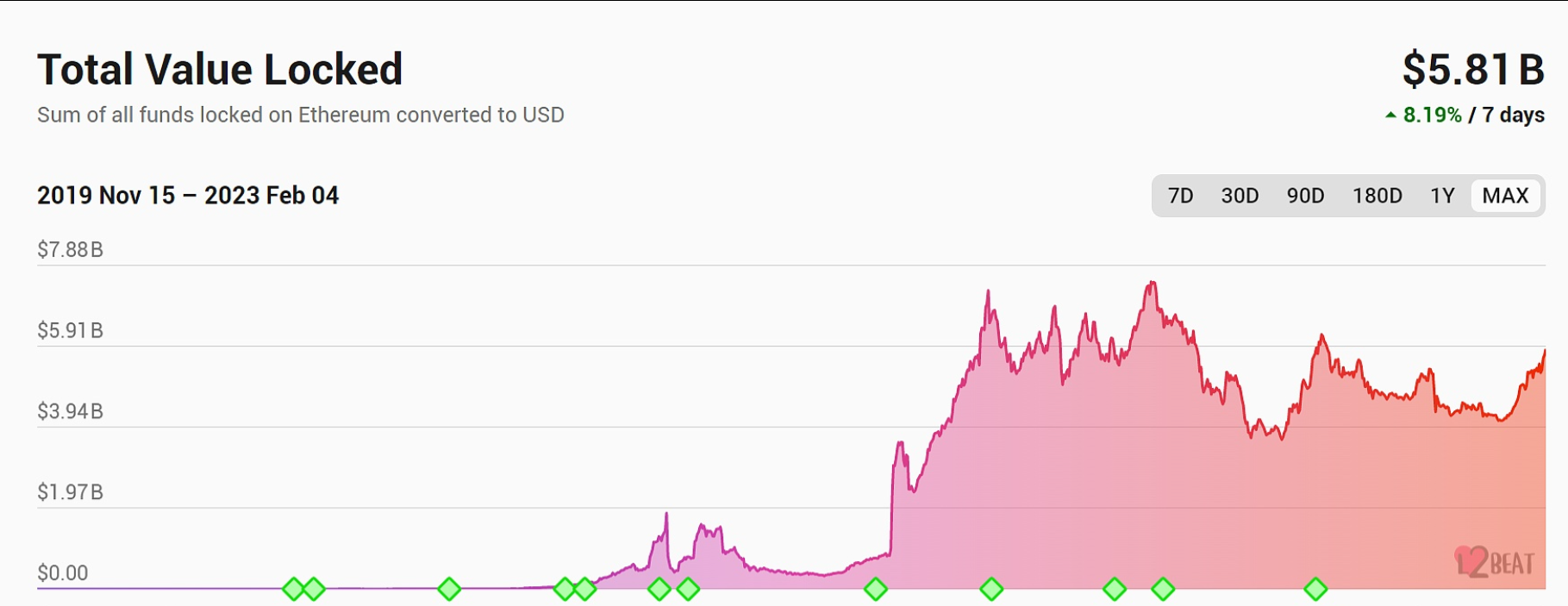This screenshot has width=1568, height=606.
Task: Click the eighth green diamond from left
Action: pyautogui.click(x=876, y=590)
